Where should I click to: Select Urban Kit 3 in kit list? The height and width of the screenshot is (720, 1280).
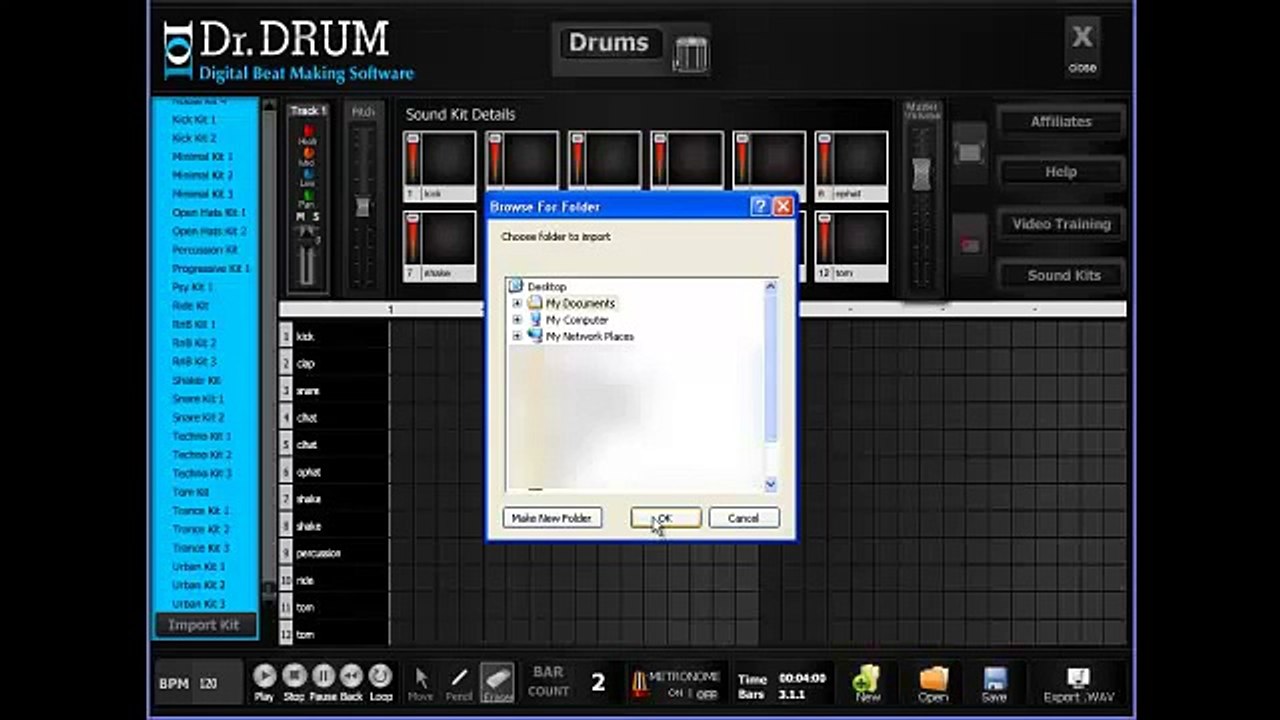199,604
